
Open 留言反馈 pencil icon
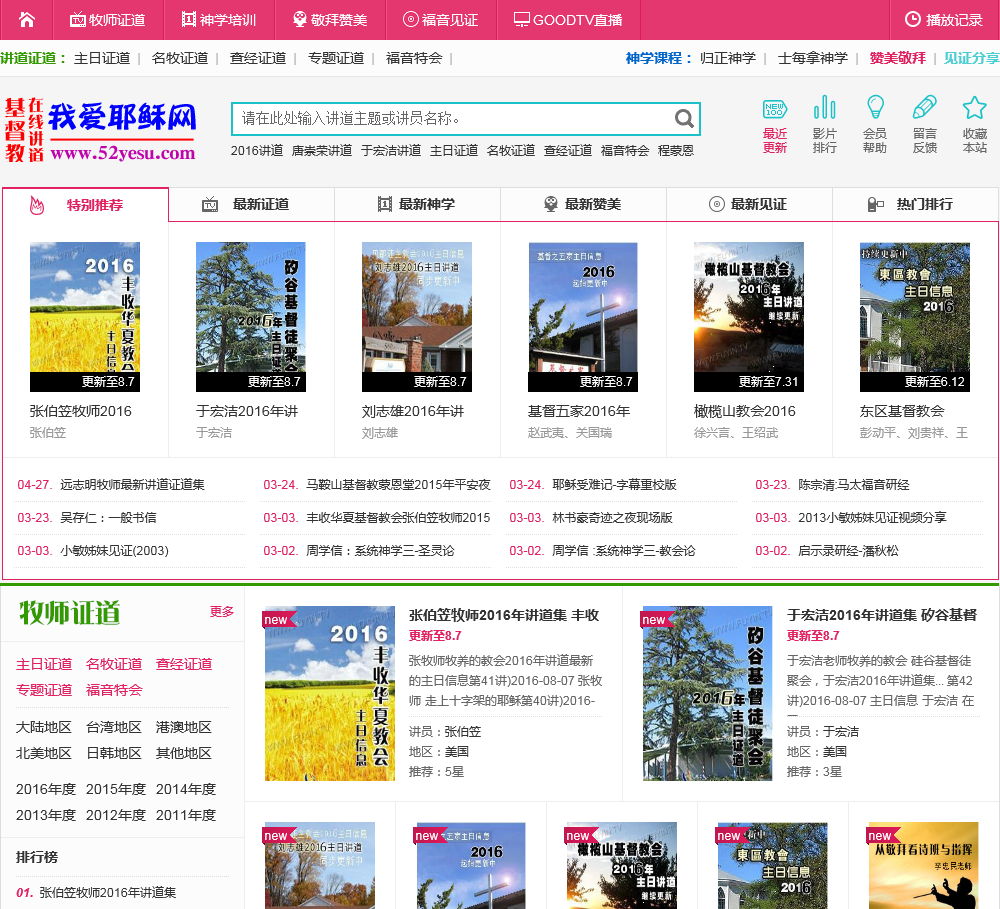925,124
